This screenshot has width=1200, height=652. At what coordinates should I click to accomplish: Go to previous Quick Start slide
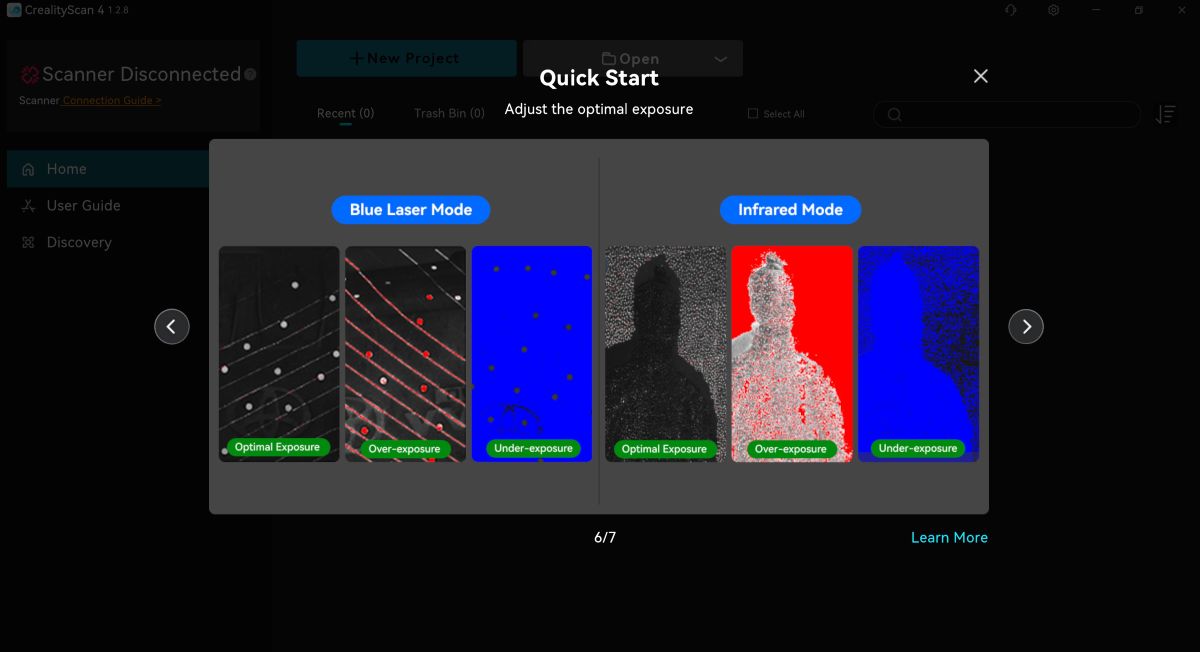click(172, 327)
